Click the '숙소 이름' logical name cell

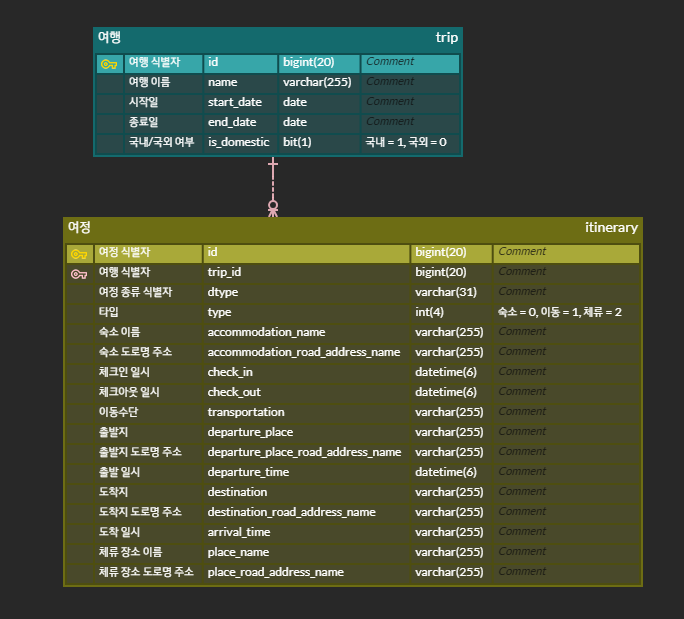(x=148, y=333)
